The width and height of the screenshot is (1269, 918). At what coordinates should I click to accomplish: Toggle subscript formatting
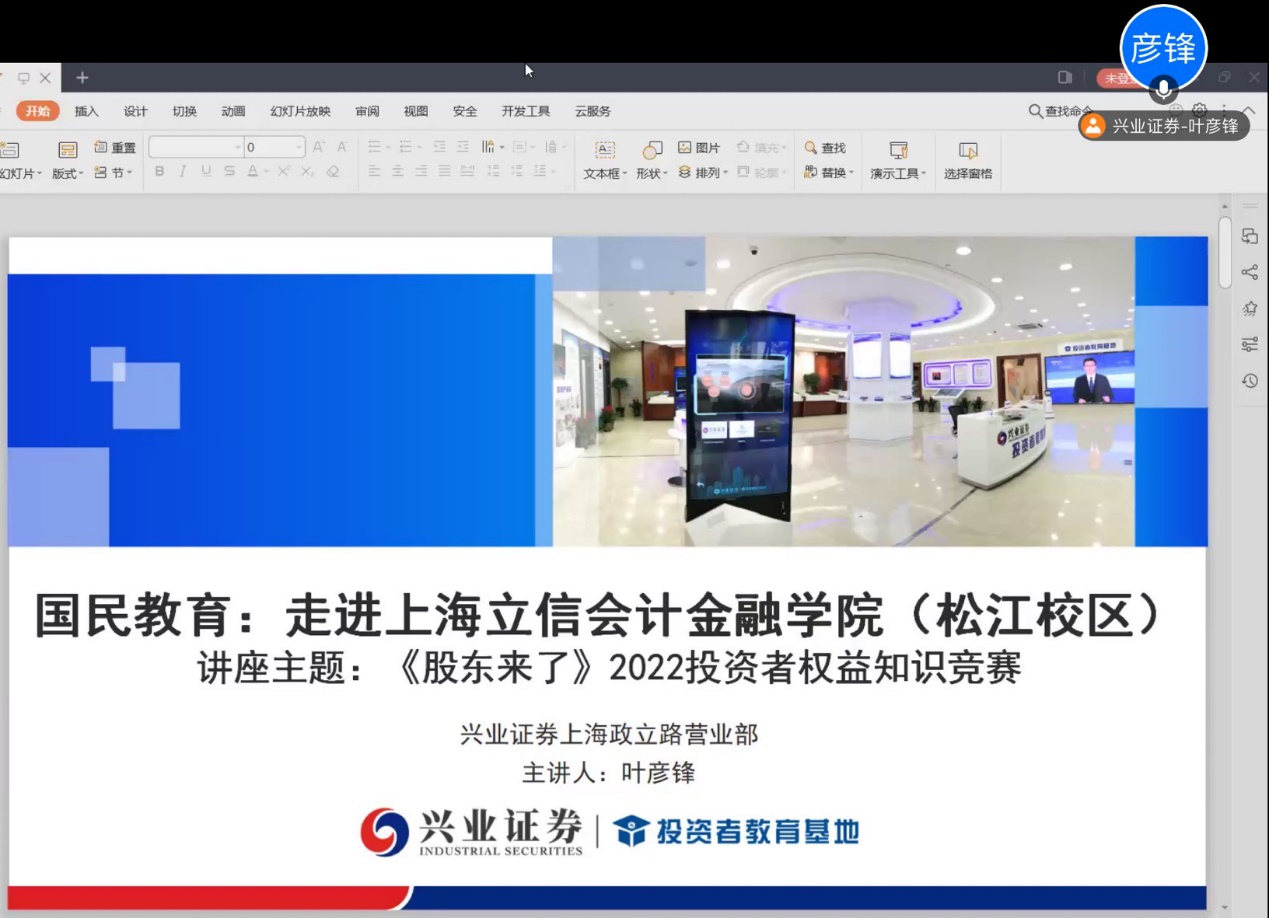pos(307,172)
